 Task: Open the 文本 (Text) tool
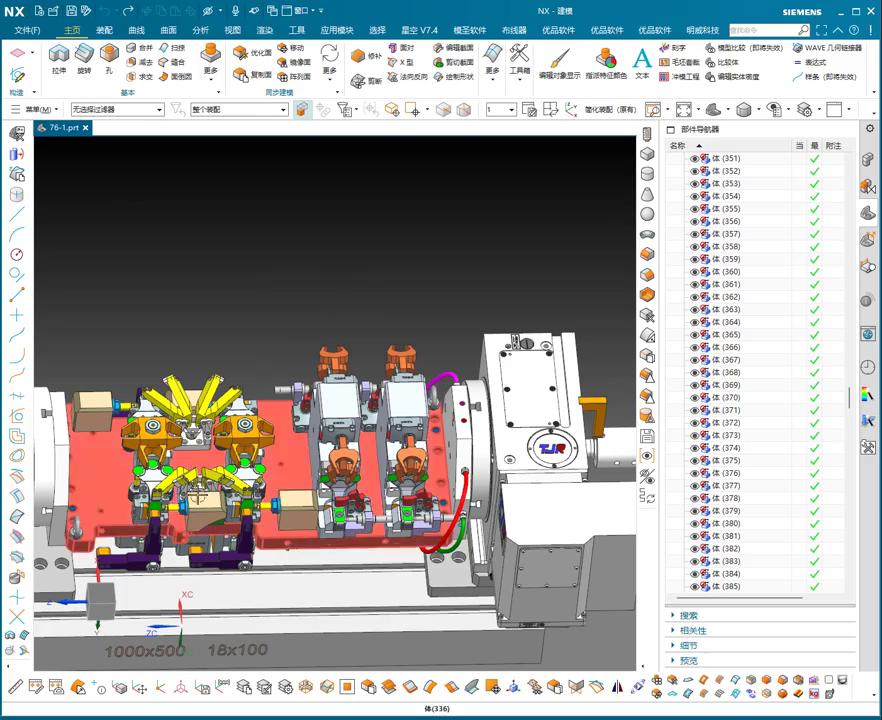point(642,61)
